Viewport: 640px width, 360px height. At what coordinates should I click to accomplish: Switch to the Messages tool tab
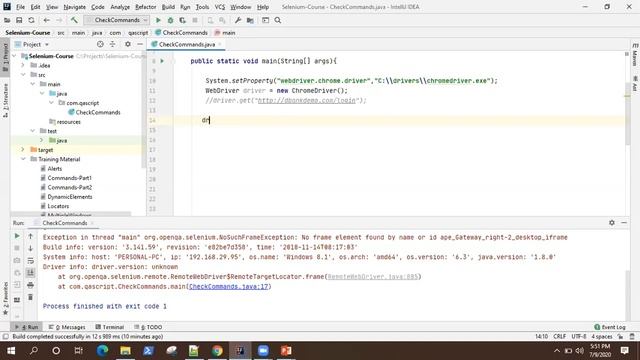(x=67, y=327)
